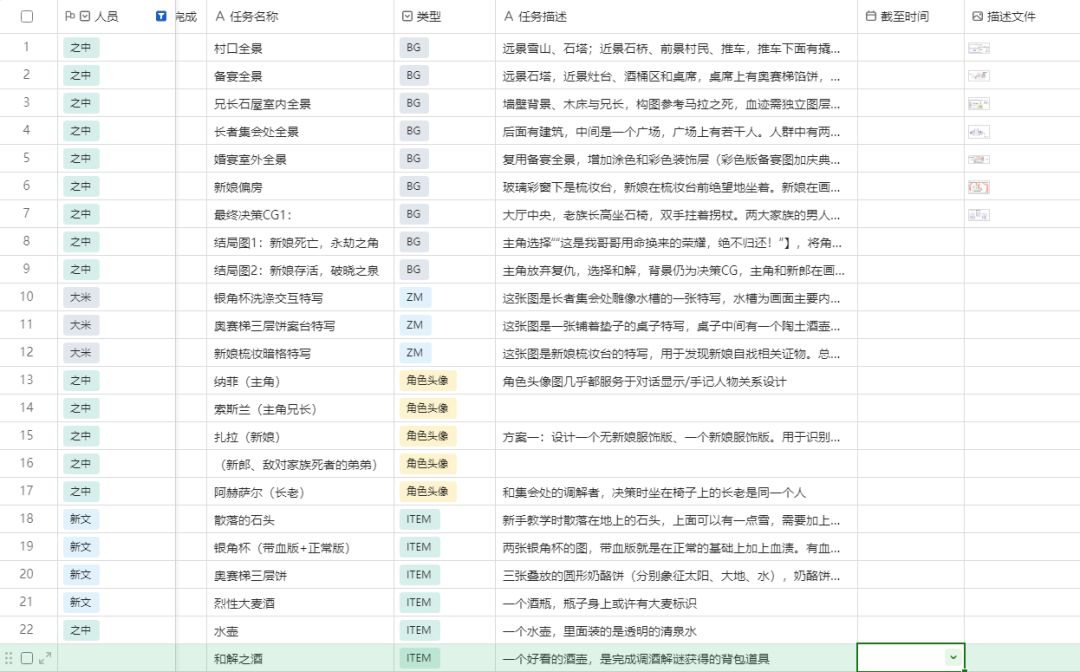Select the ZM type tag for 银角杯洗涤交互特写

click(415, 297)
